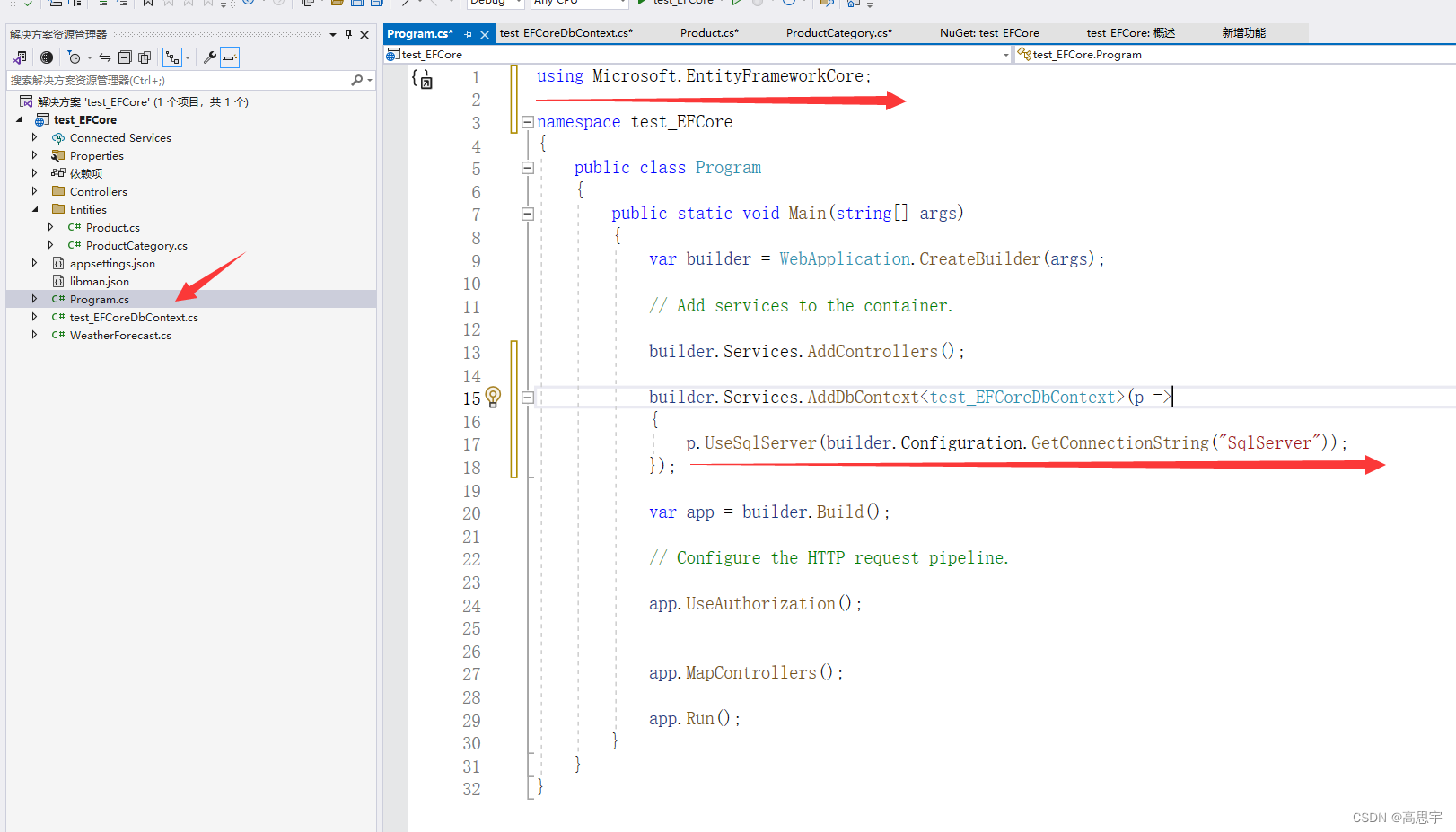Expand Connected Services node
1456x832 pixels.
(x=34, y=137)
